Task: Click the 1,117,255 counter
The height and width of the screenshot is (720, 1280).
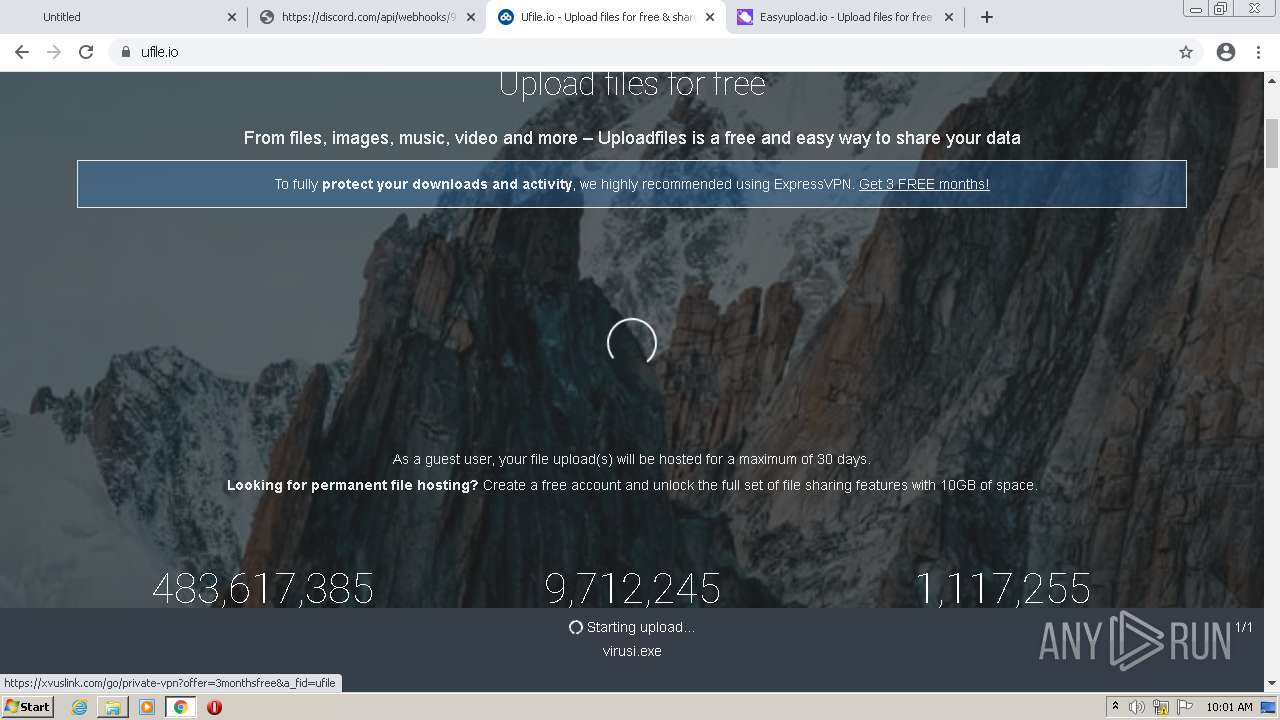Action: coord(1003,589)
